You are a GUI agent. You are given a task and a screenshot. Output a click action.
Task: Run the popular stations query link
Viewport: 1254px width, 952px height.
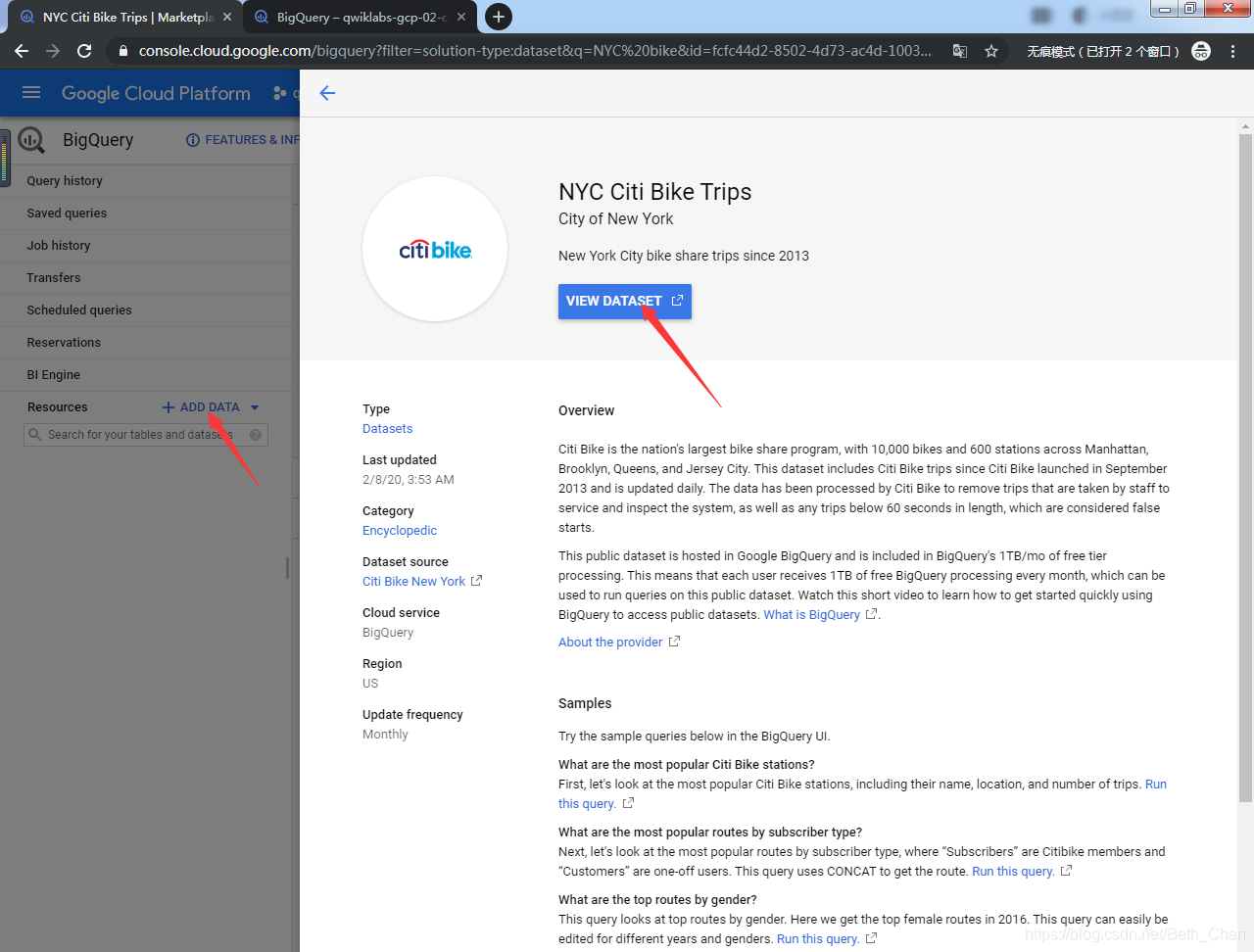coord(587,804)
